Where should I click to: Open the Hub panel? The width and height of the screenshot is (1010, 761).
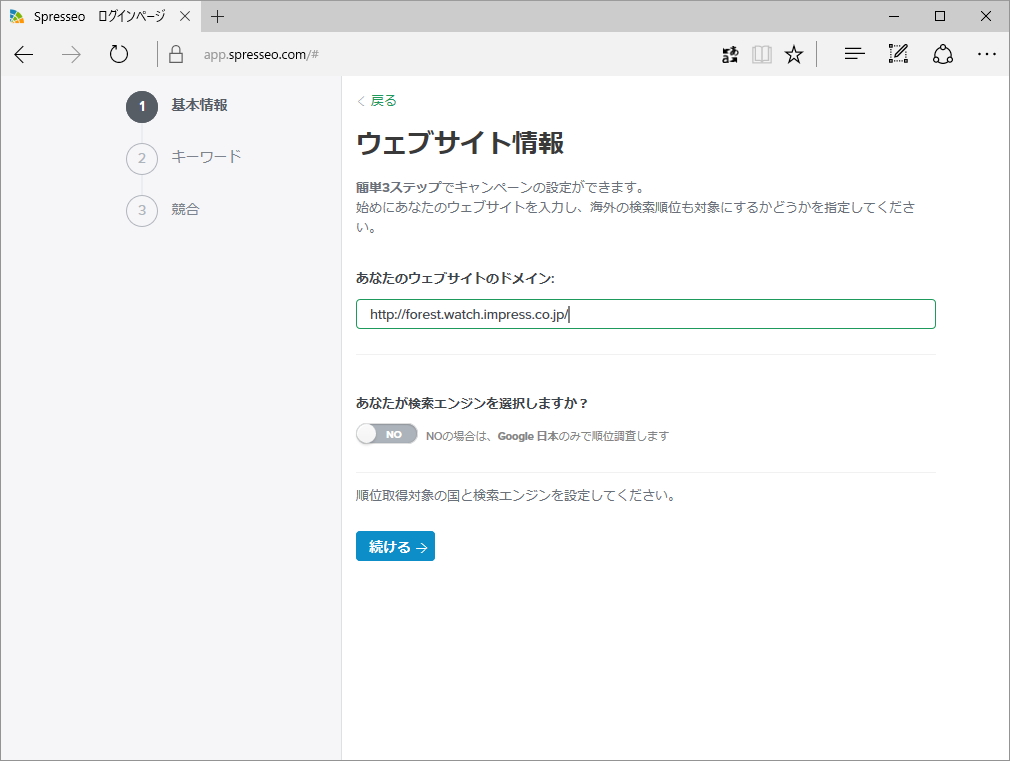pyautogui.click(x=854, y=54)
